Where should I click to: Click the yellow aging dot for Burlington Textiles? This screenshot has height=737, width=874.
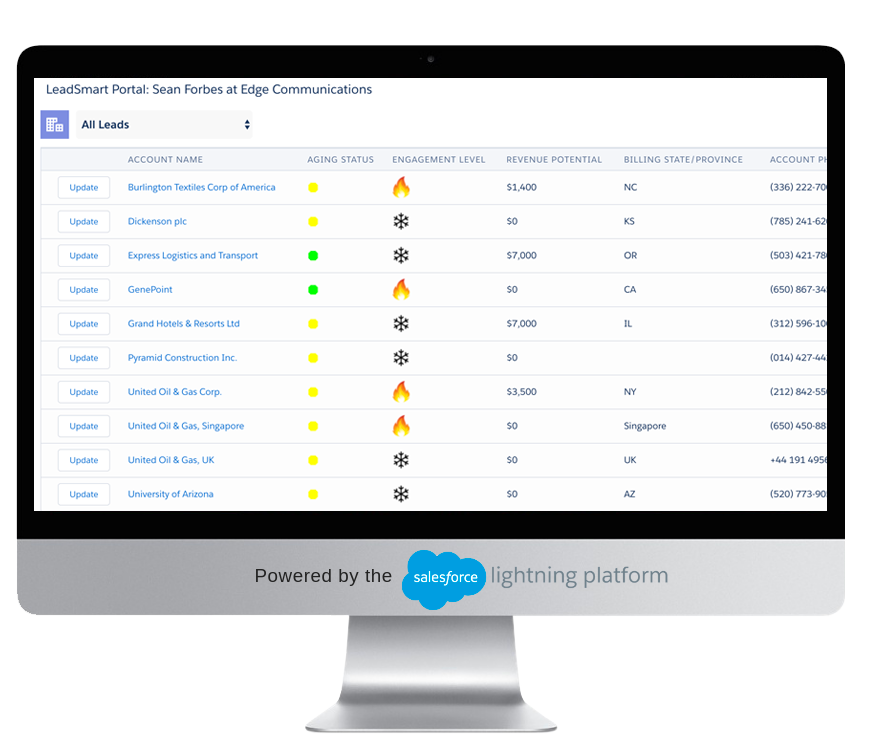click(x=313, y=187)
